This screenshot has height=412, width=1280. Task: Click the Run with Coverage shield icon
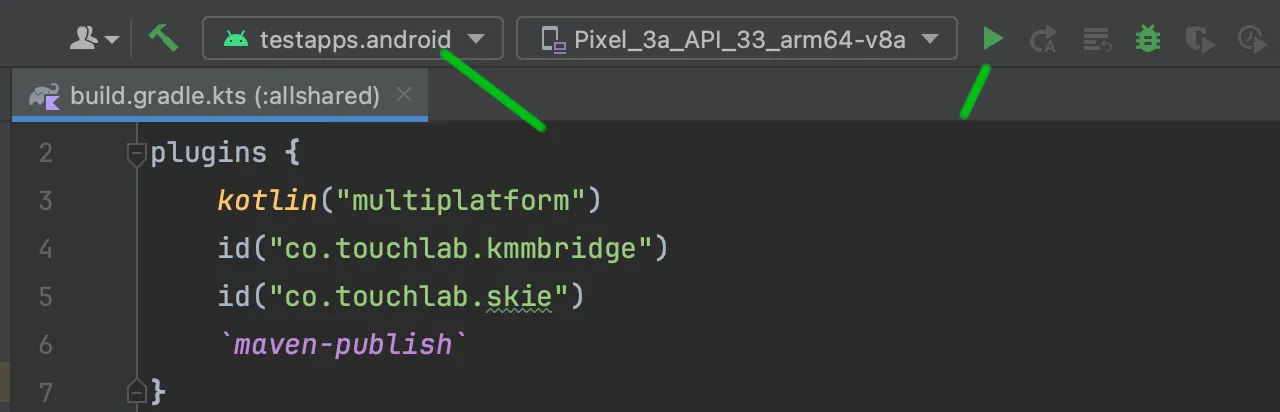[x=1199, y=39]
